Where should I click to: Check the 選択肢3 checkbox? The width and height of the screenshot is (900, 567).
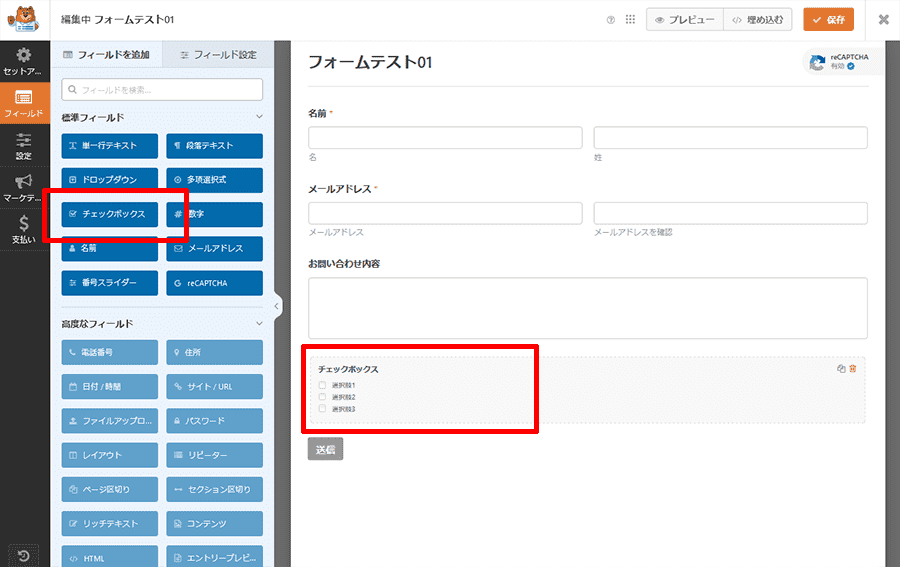point(322,409)
